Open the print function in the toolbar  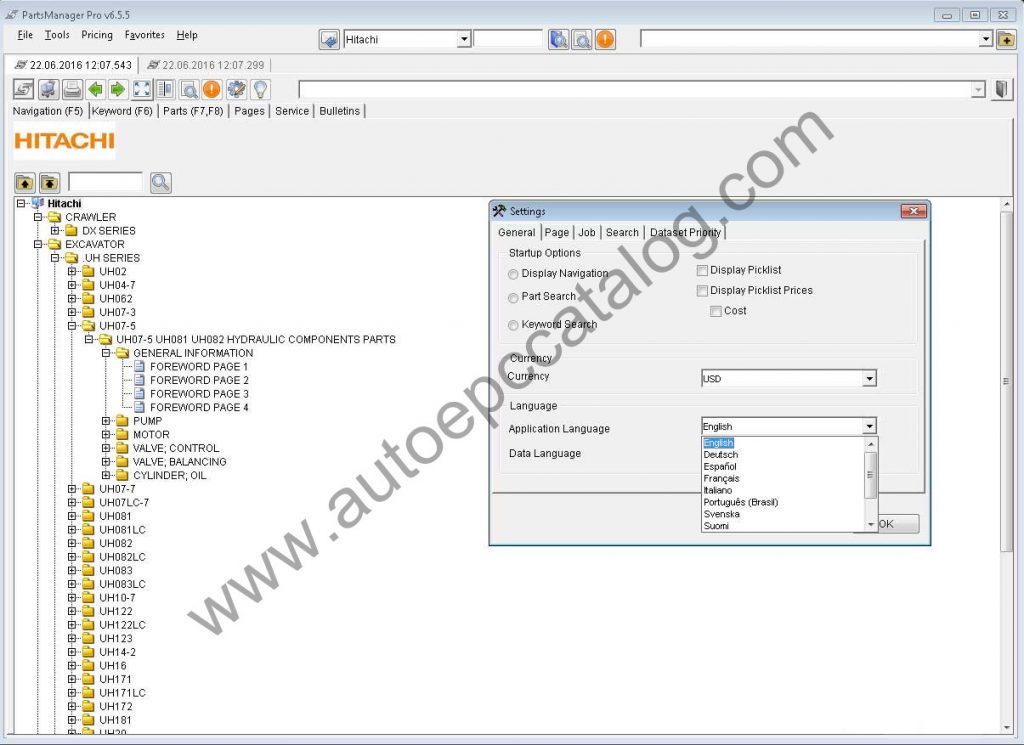[x=71, y=89]
